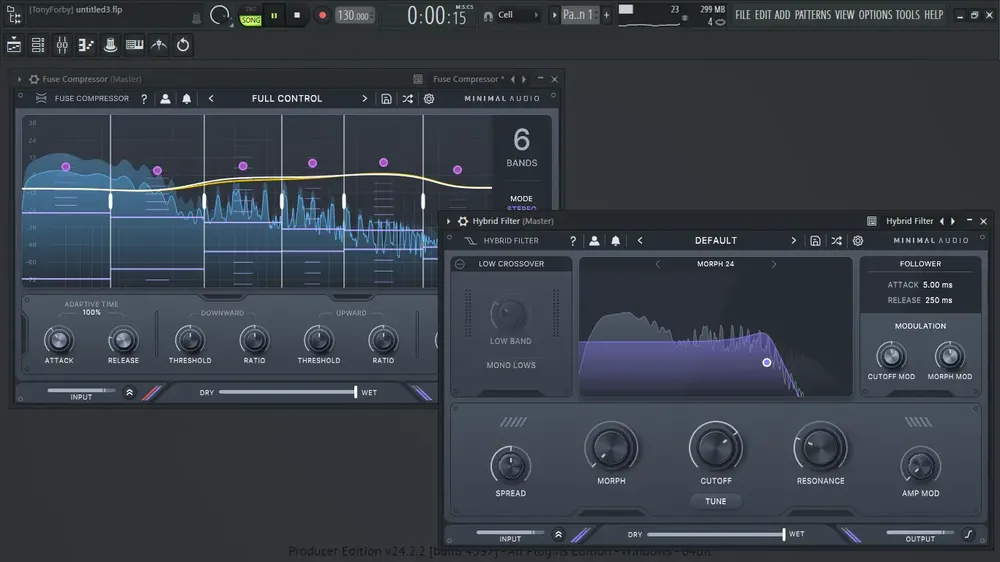This screenshot has width=1000, height=562.
Task: Go to previous Fuse Compressor preset
Action: (211, 98)
